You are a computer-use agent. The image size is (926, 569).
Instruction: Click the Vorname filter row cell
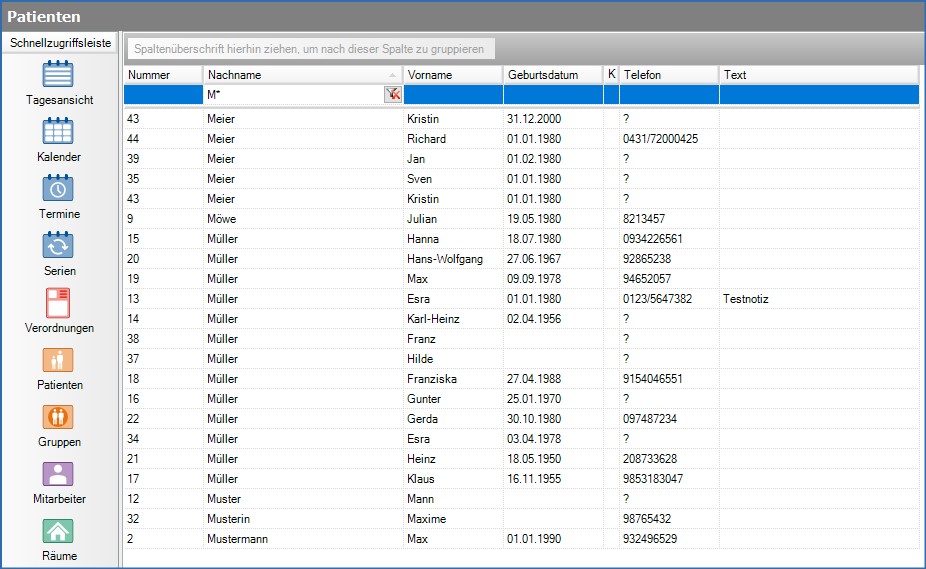pyautogui.click(x=452, y=94)
